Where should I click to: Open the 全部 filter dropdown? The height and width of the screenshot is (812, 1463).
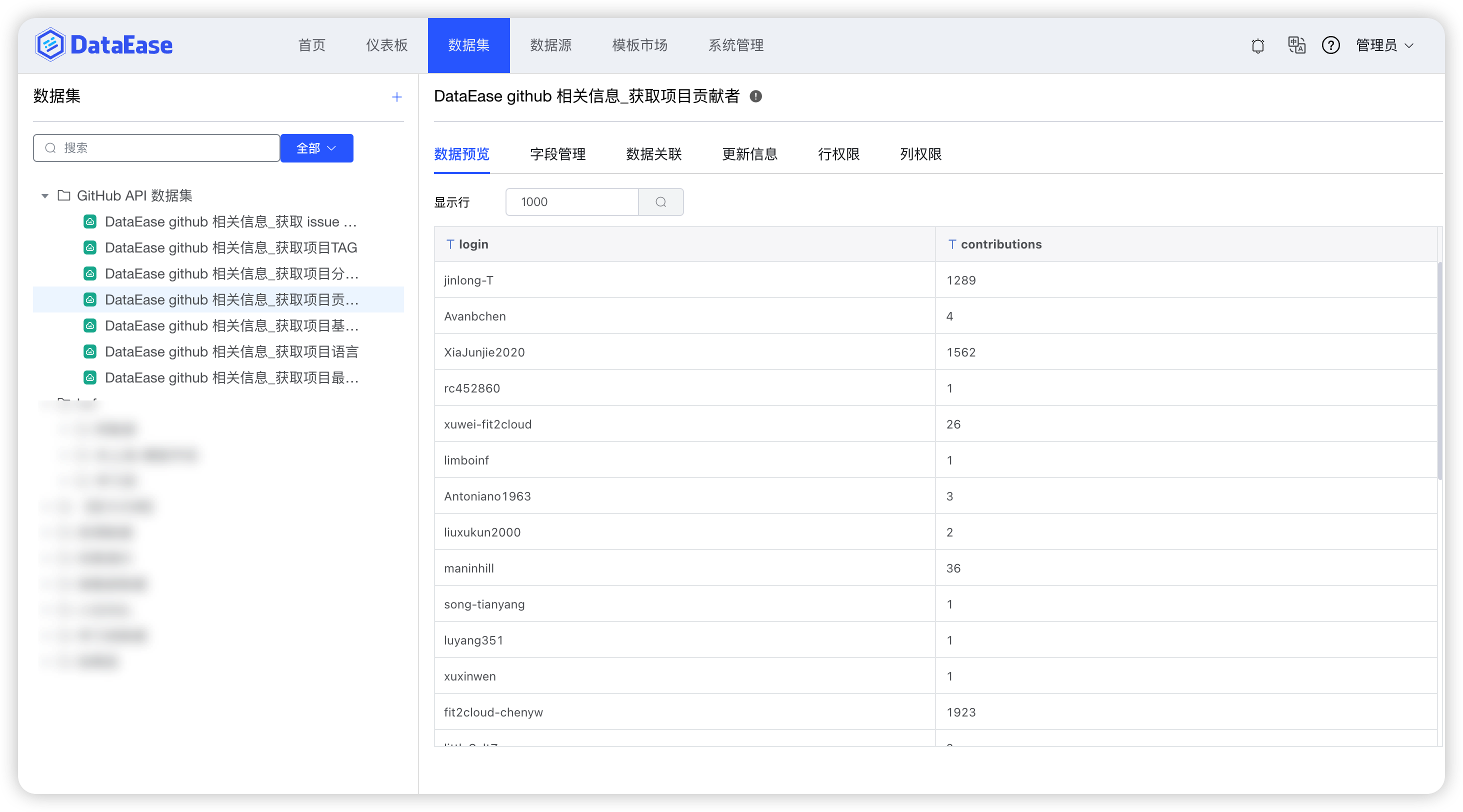(x=316, y=148)
